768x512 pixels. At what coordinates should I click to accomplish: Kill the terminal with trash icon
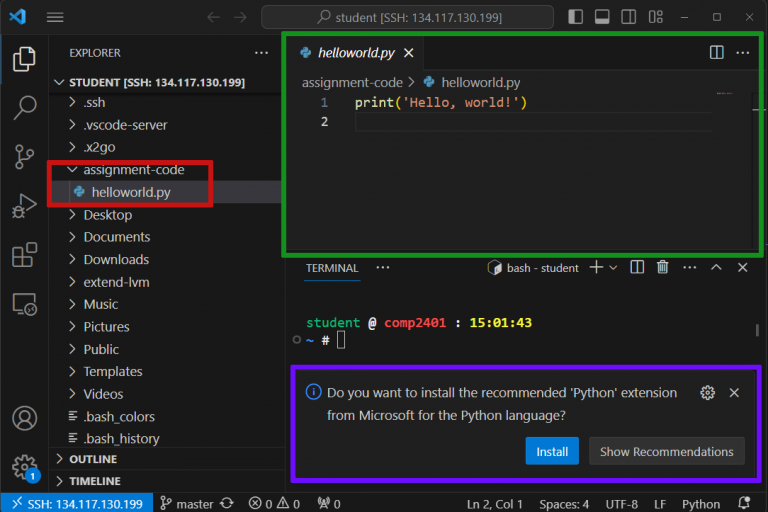tap(662, 268)
